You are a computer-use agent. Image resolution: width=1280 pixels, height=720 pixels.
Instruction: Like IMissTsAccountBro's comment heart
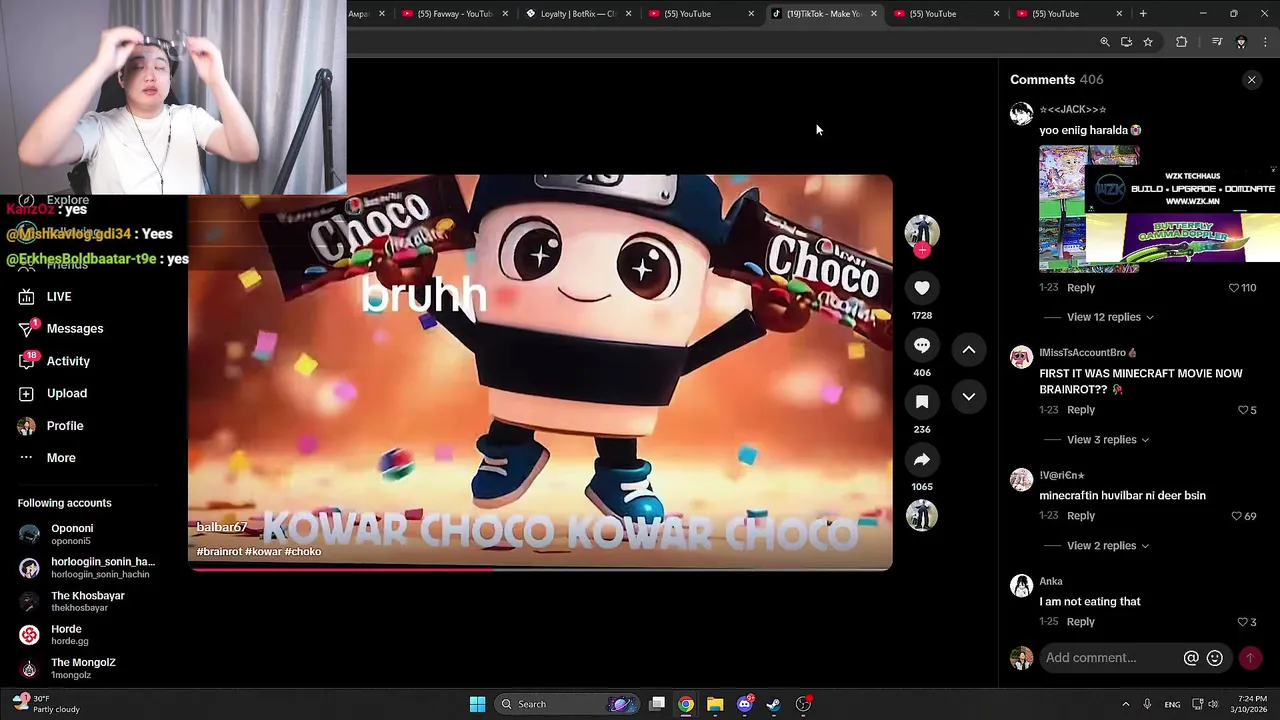point(1243,410)
